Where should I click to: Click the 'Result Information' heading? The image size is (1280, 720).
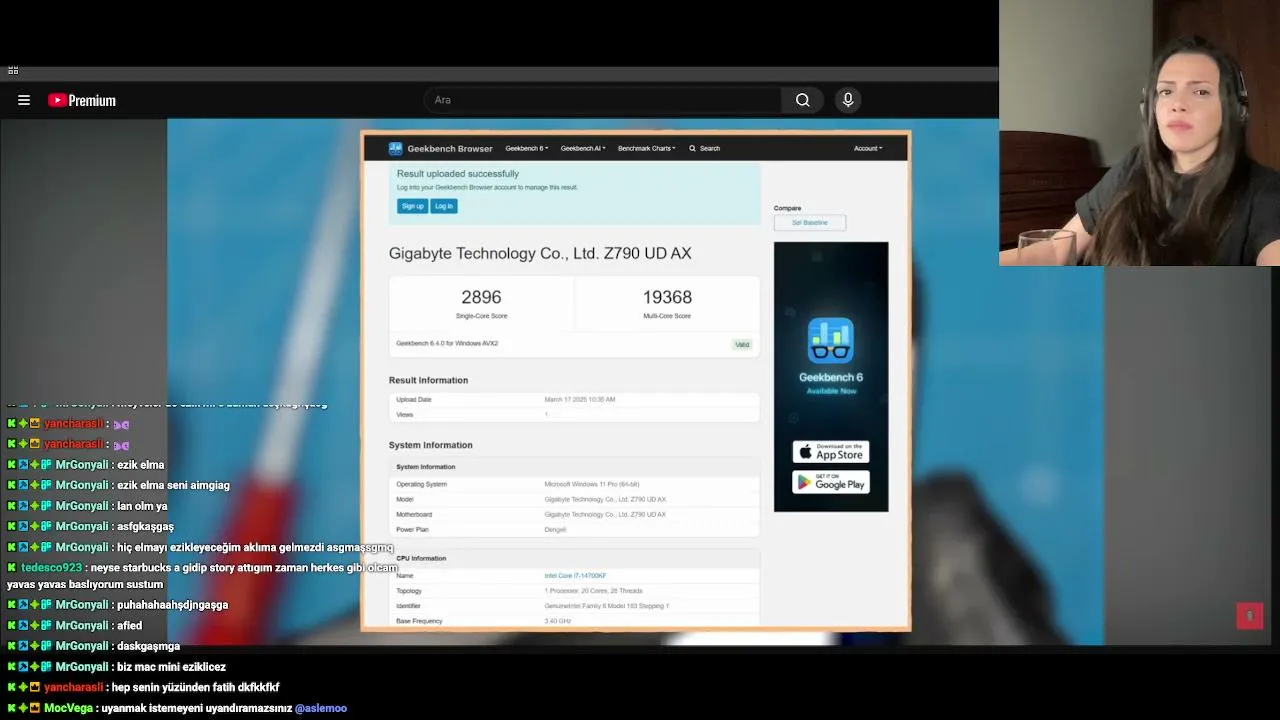[x=428, y=380]
